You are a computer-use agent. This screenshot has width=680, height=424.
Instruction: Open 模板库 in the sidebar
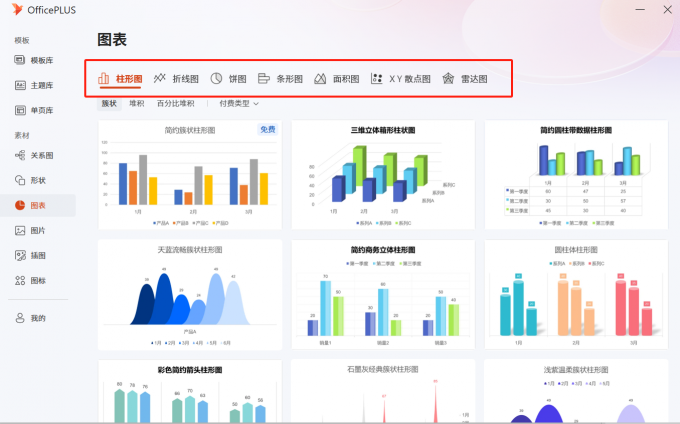34,60
